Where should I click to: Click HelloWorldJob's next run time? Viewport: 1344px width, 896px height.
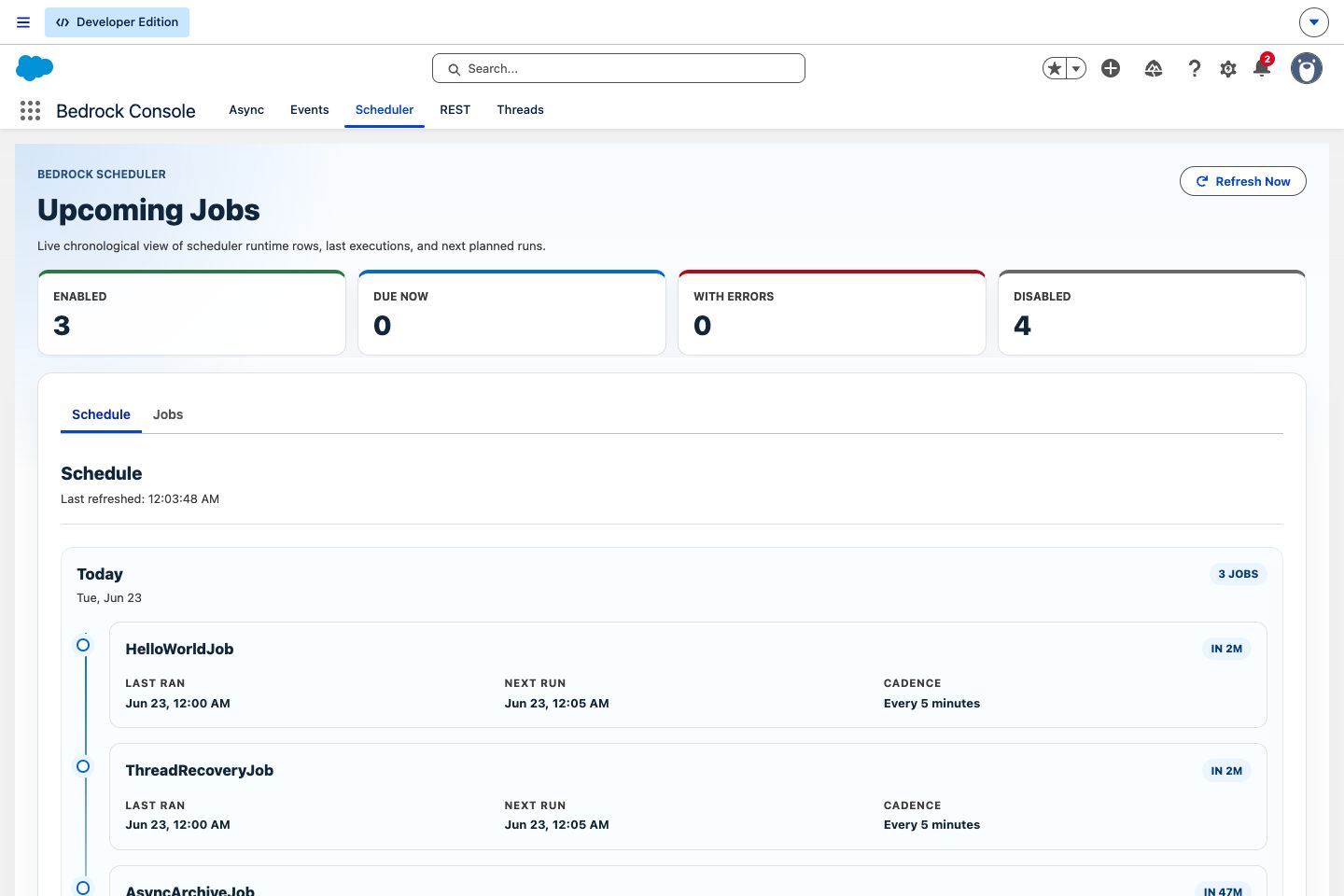coord(557,704)
